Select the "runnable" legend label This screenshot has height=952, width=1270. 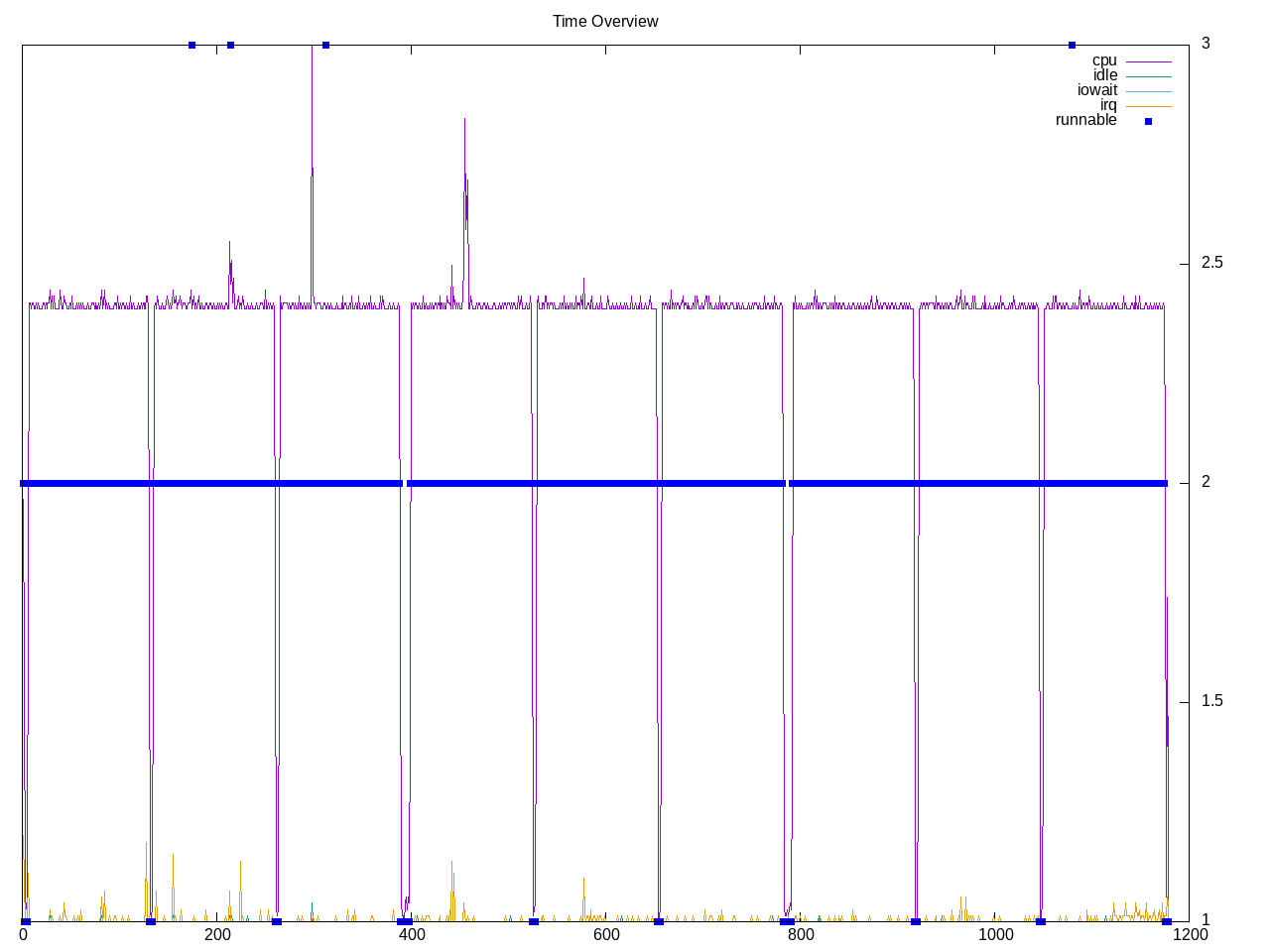click(1085, 120)
